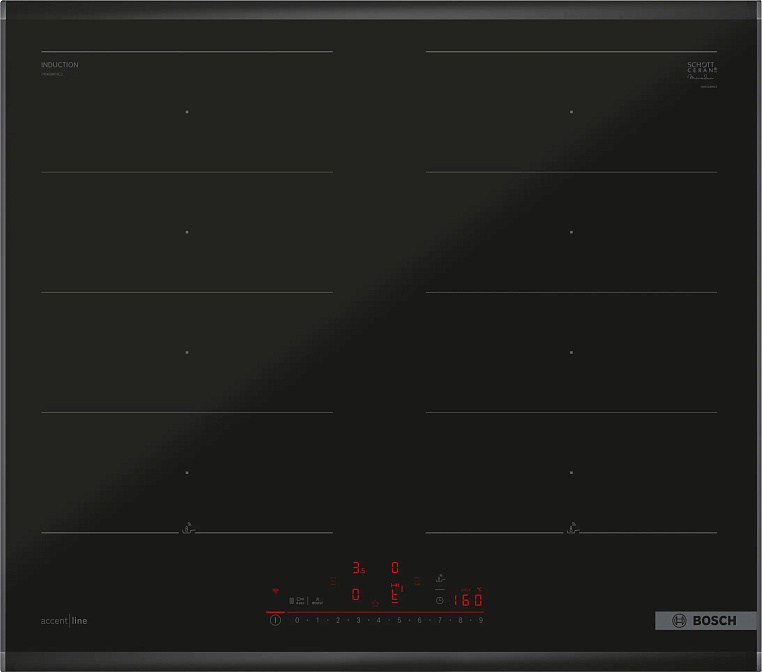Tap the centre dot of bottom-left cooking zone
The height and width of the screenshot is (672, 762).
[x=187, y=472]
